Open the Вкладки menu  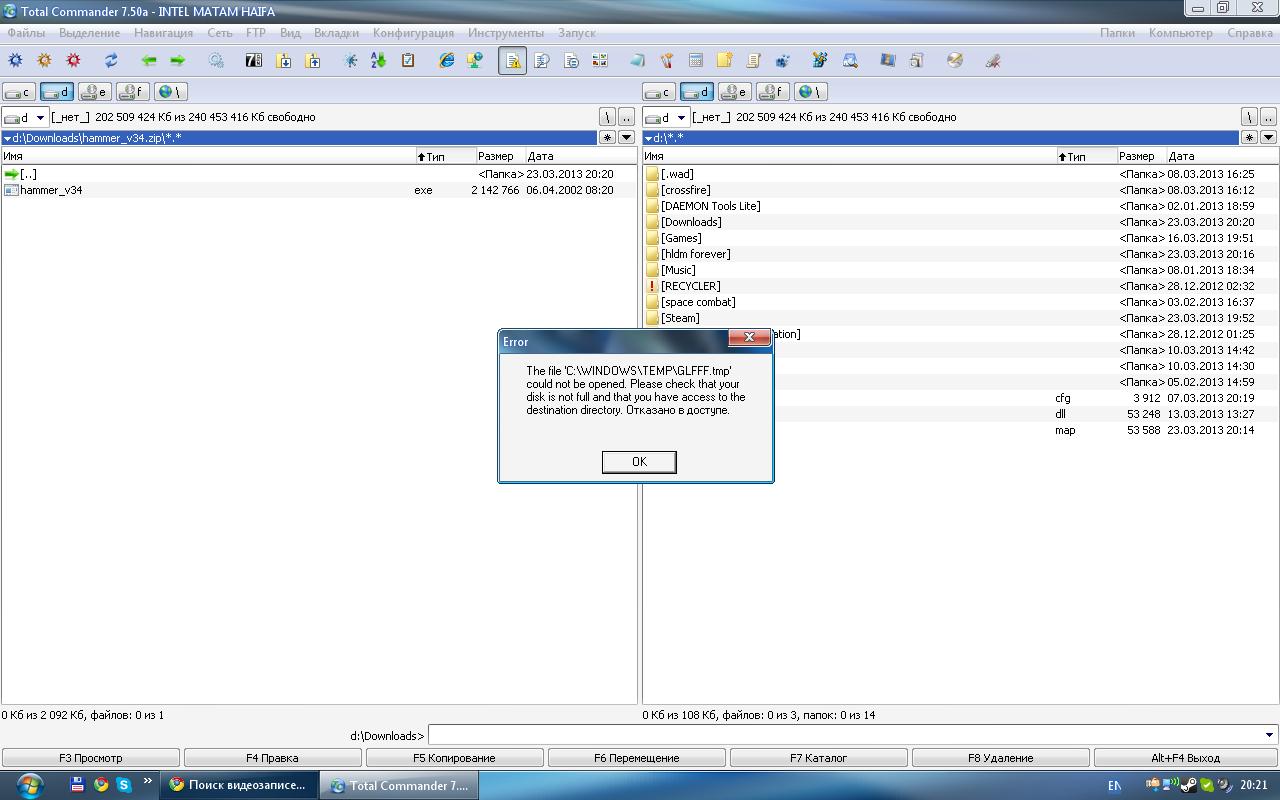click(336, 33)
